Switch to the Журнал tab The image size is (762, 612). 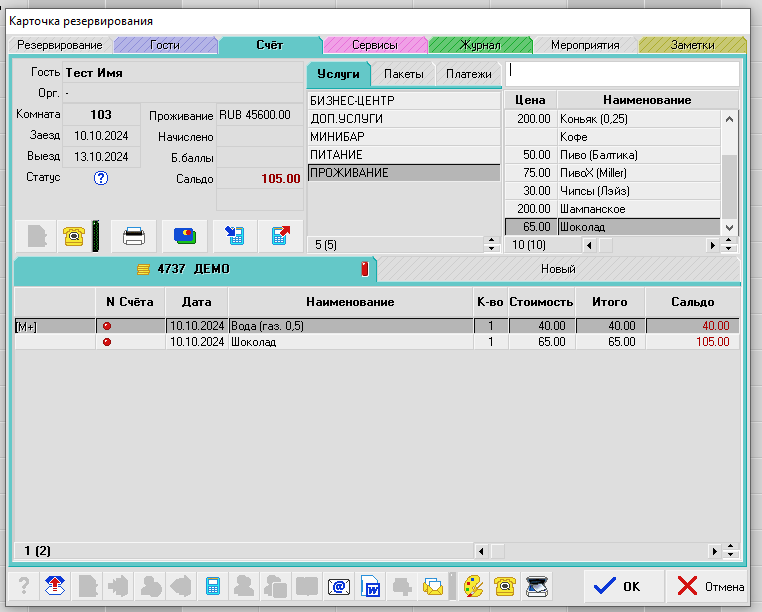pos(480,45)
